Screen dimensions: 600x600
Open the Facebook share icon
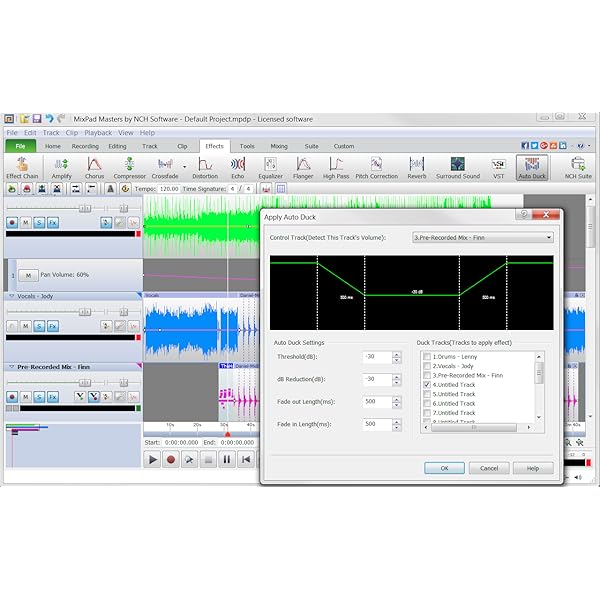click(x=525, y=146)
